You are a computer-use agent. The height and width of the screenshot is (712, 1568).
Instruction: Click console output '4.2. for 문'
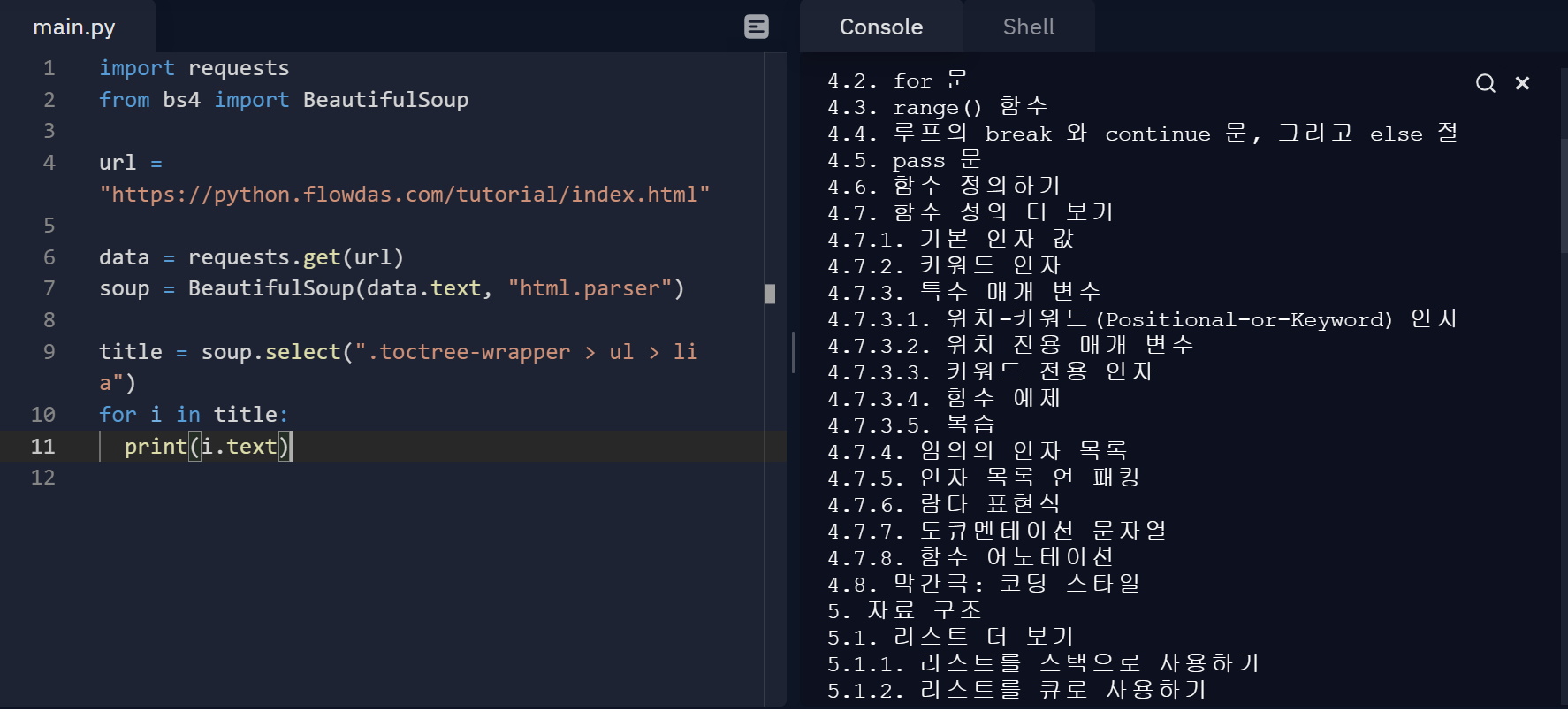point(898,80)
